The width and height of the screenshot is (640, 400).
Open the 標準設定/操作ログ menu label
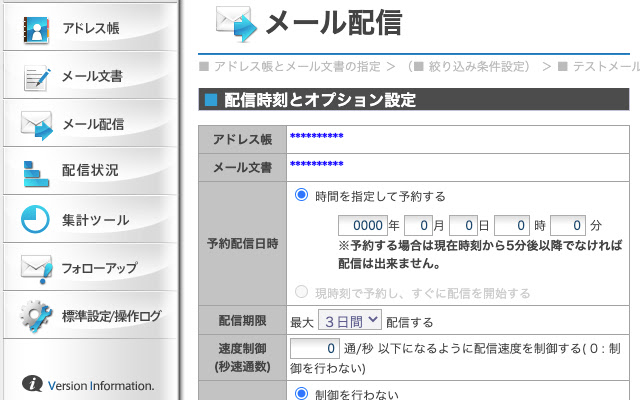111,316
